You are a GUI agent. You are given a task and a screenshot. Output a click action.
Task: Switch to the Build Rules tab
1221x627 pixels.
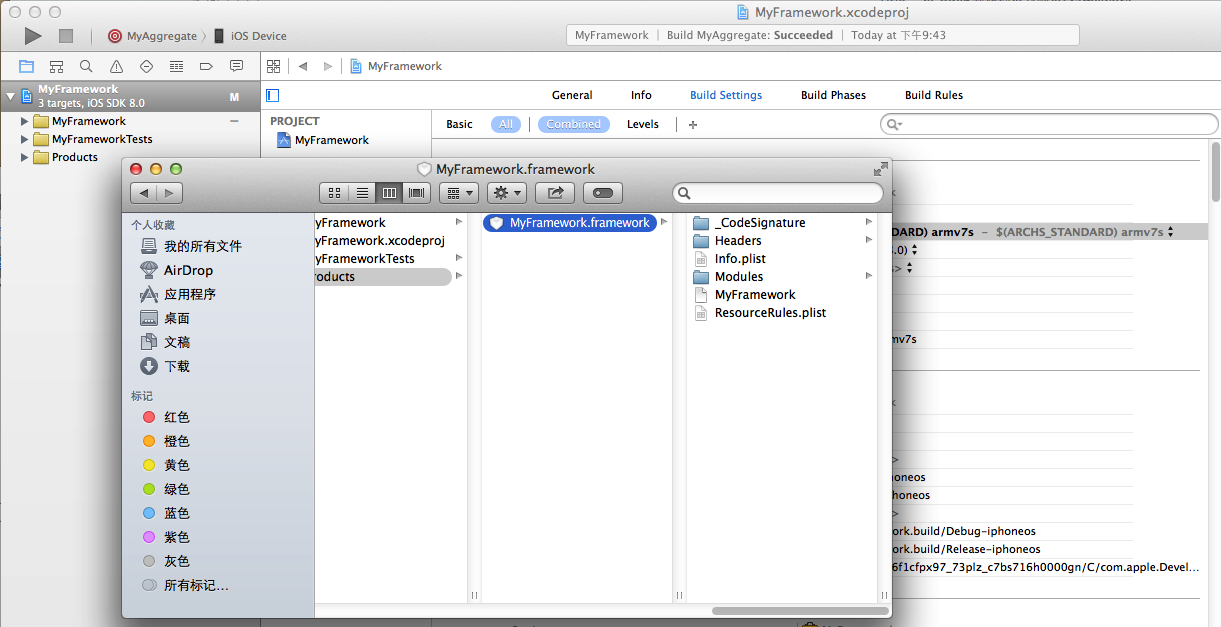click(934, 95)
